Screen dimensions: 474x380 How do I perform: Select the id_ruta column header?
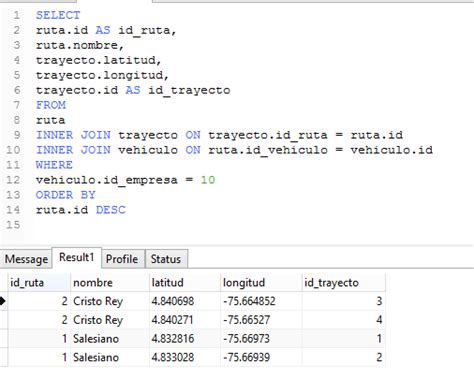tap(39, 283)
